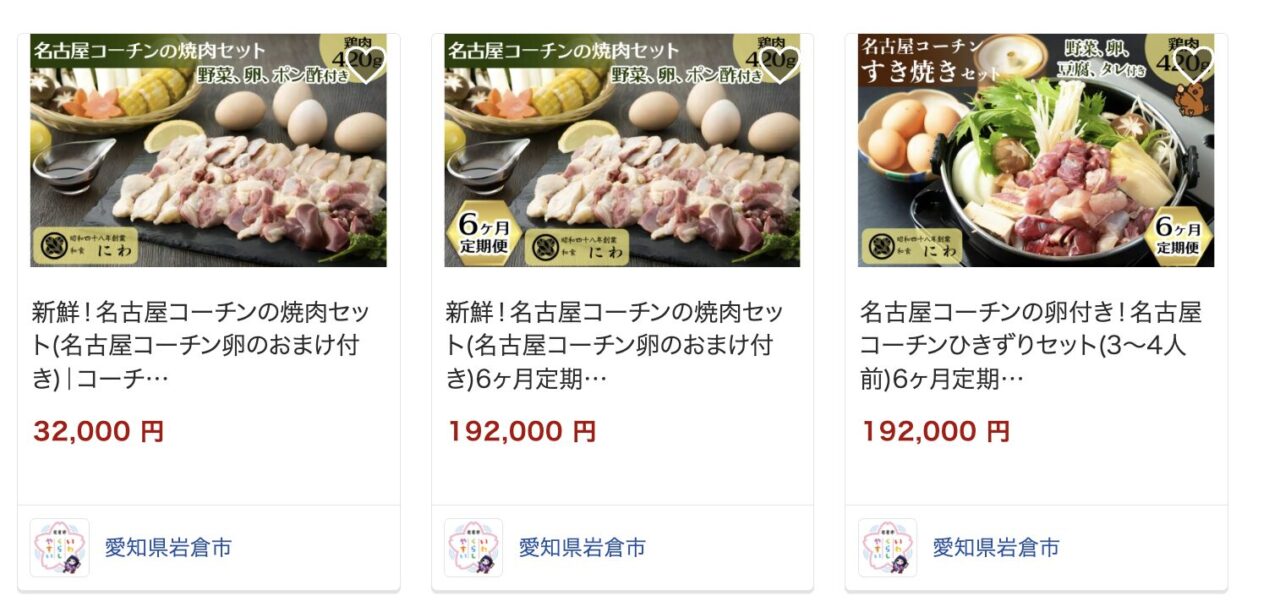Image resolution: width=1280 pixels, height=612 pixels.
Task: Click Iwakura city logo under sukiyaki card
Action: coord(888,547)
